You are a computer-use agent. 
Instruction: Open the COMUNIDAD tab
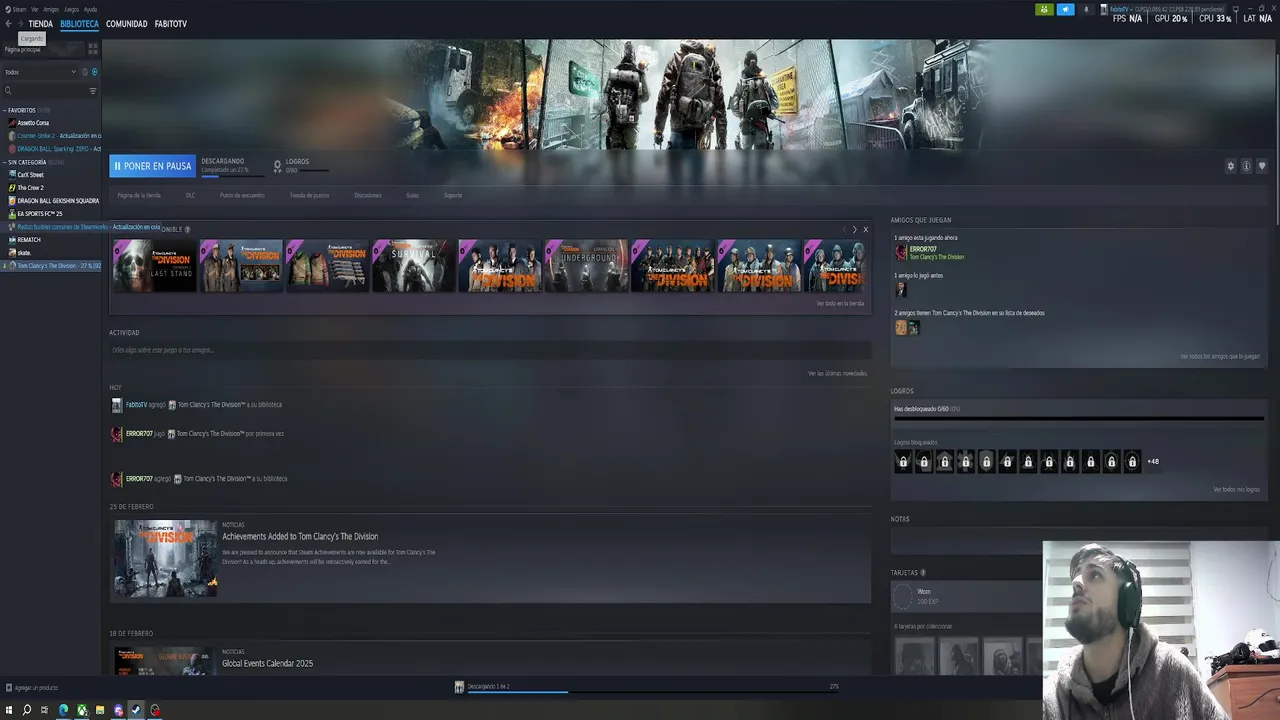pyautogui.click(x=126, y=24)
